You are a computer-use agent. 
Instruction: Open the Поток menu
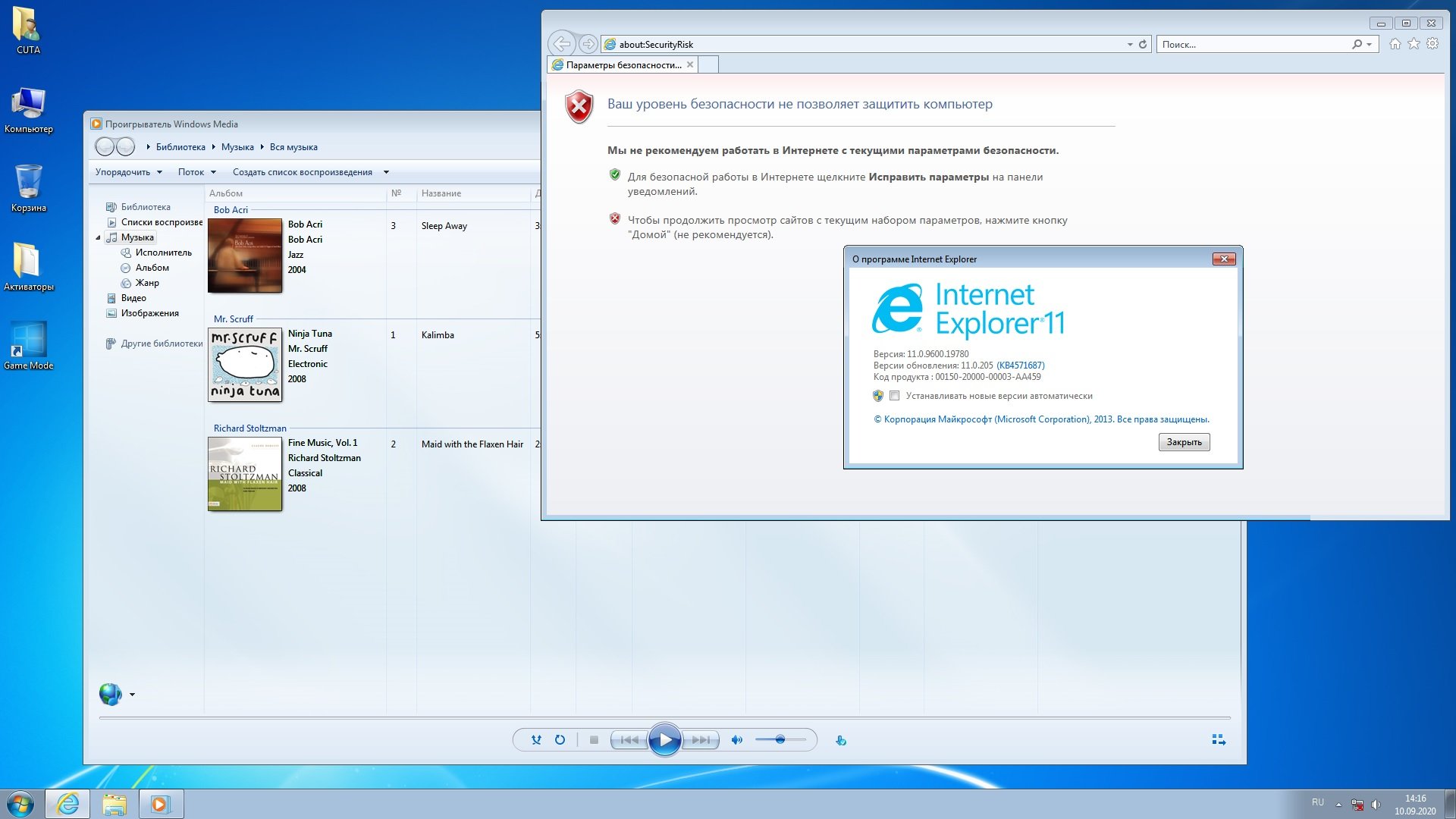point(197,172)
